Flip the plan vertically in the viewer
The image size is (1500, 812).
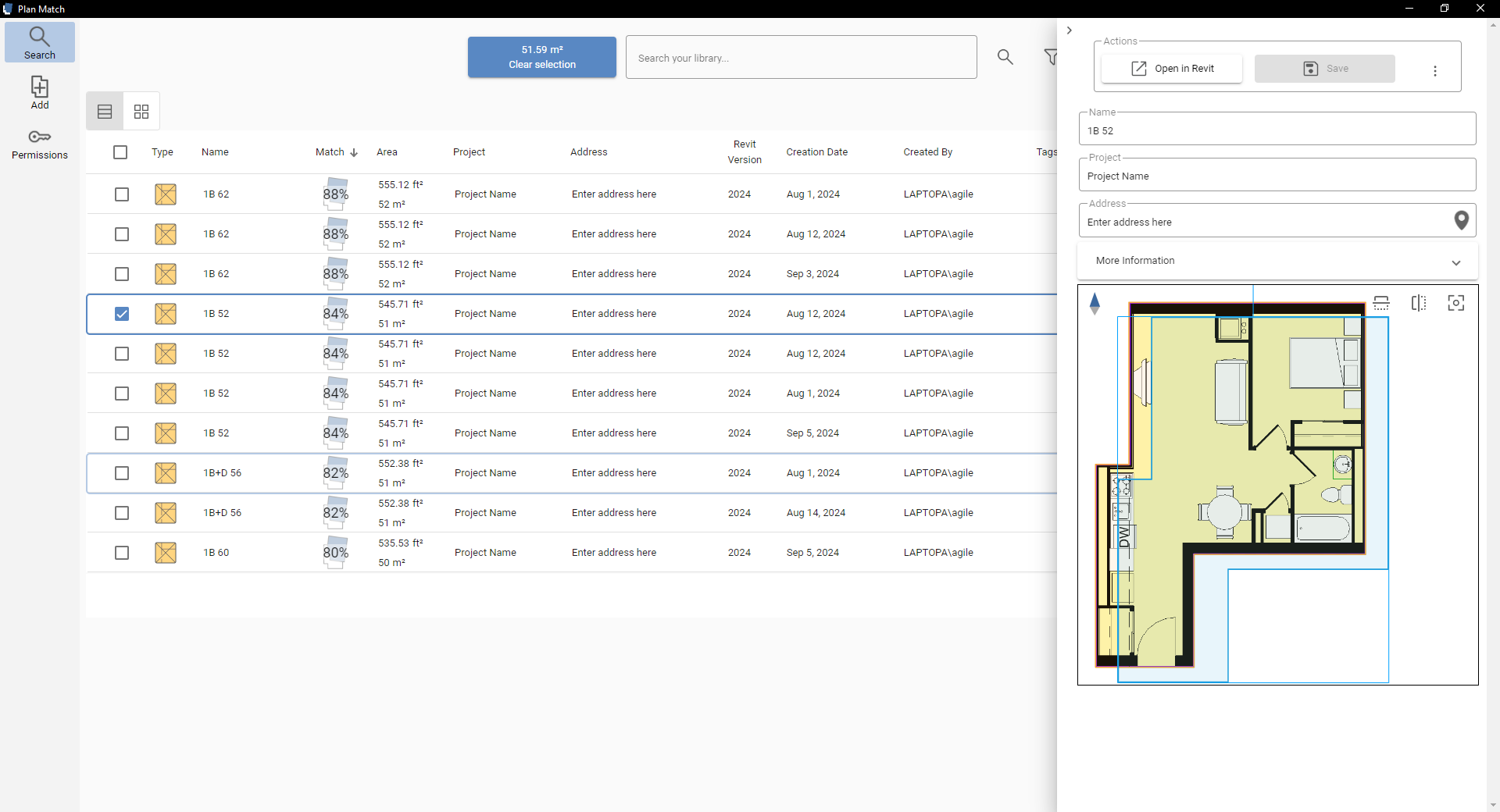pyautogui.click(x=1381, y=303)
